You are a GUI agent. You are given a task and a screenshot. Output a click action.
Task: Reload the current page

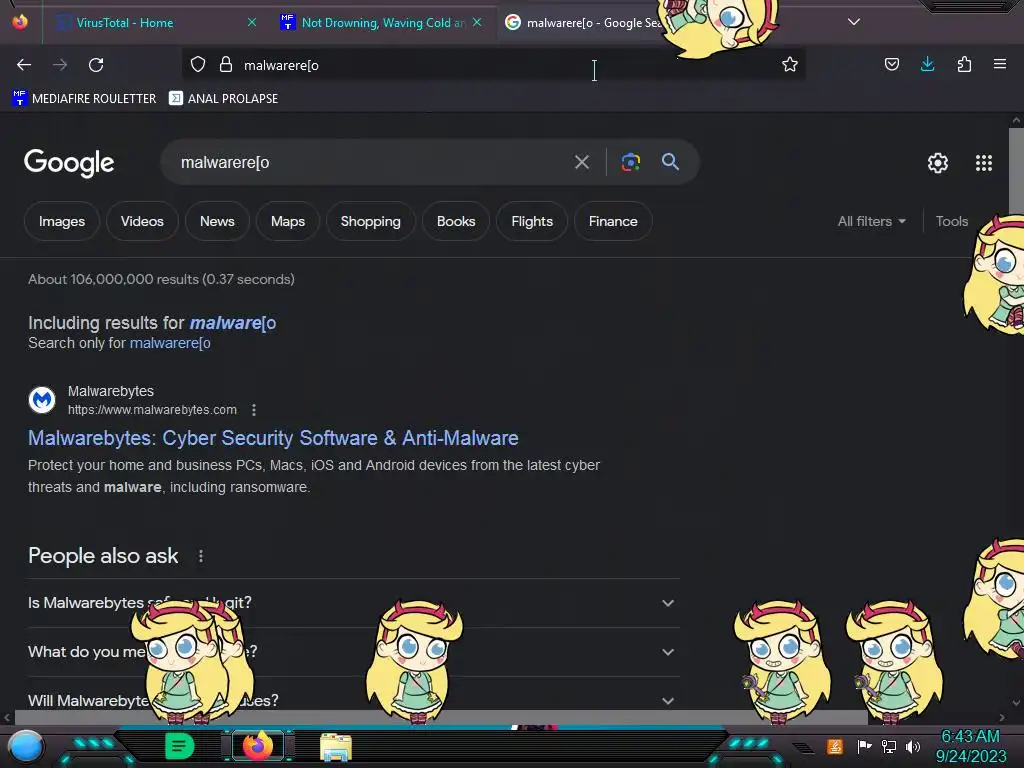coord(96,65)
